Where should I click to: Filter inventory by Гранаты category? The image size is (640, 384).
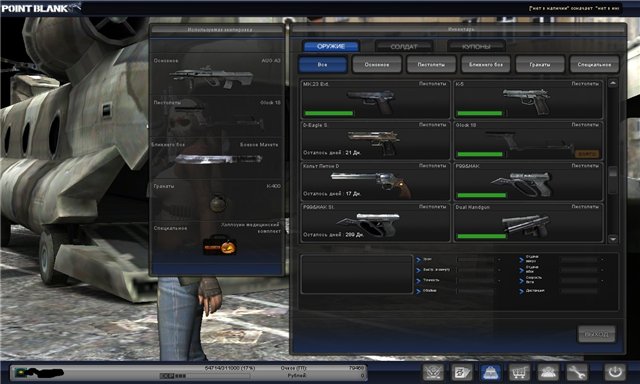(x=540, y=64)
